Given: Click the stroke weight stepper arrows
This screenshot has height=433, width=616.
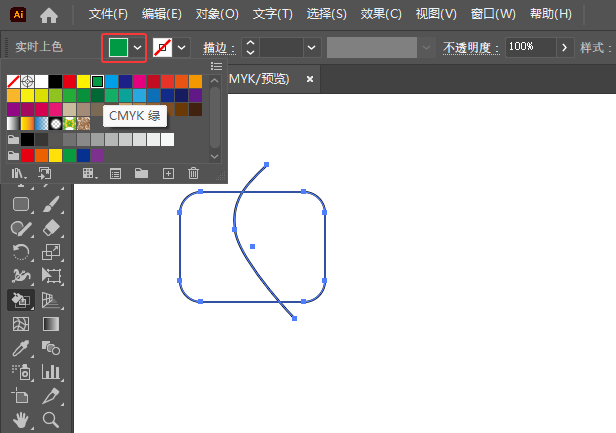Looking at the screenshot, I should (250, 48).
